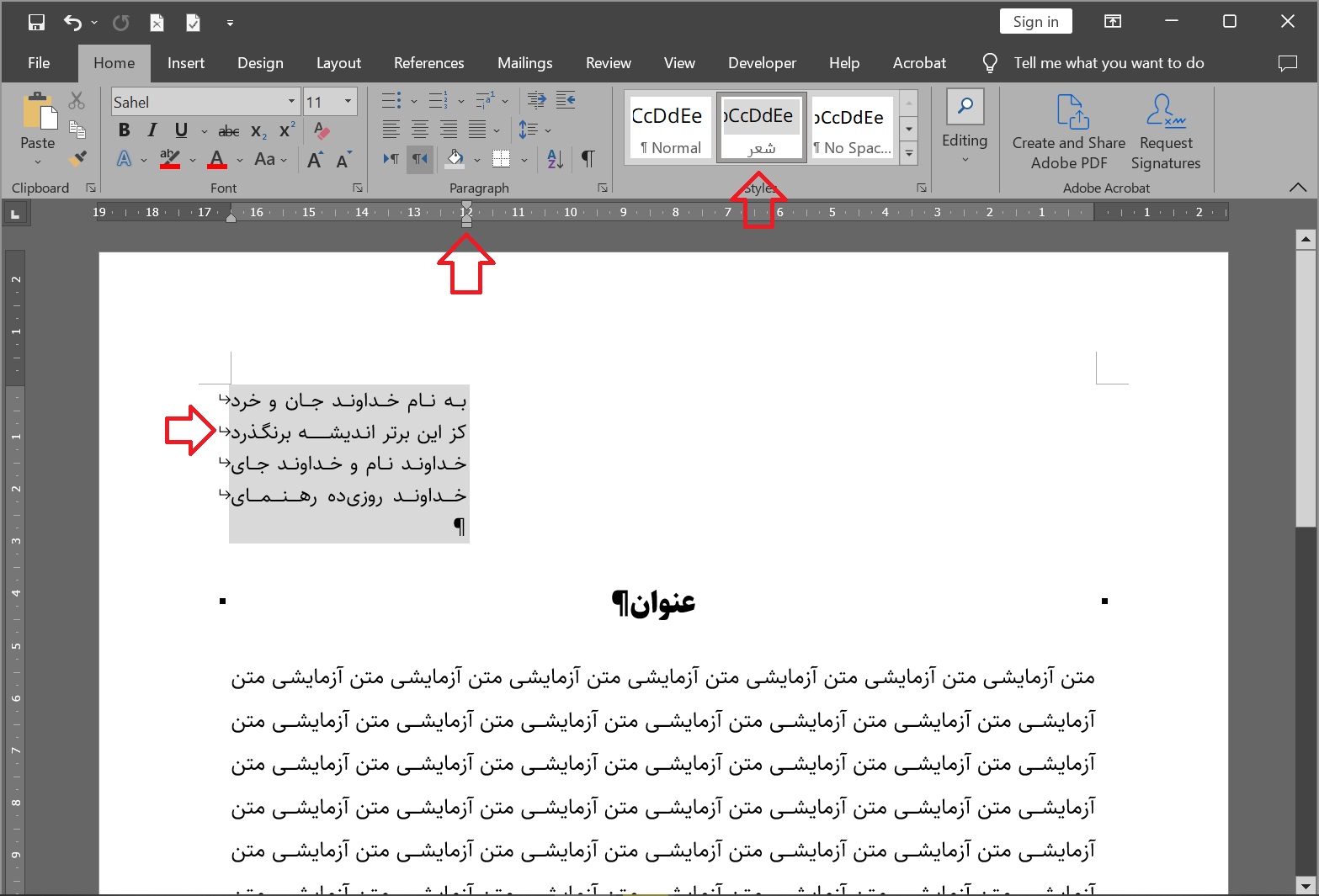The width and height of the screenshot is (1319, 896).
Task: Apply the numbered list
Action: [x=439, y=101]
